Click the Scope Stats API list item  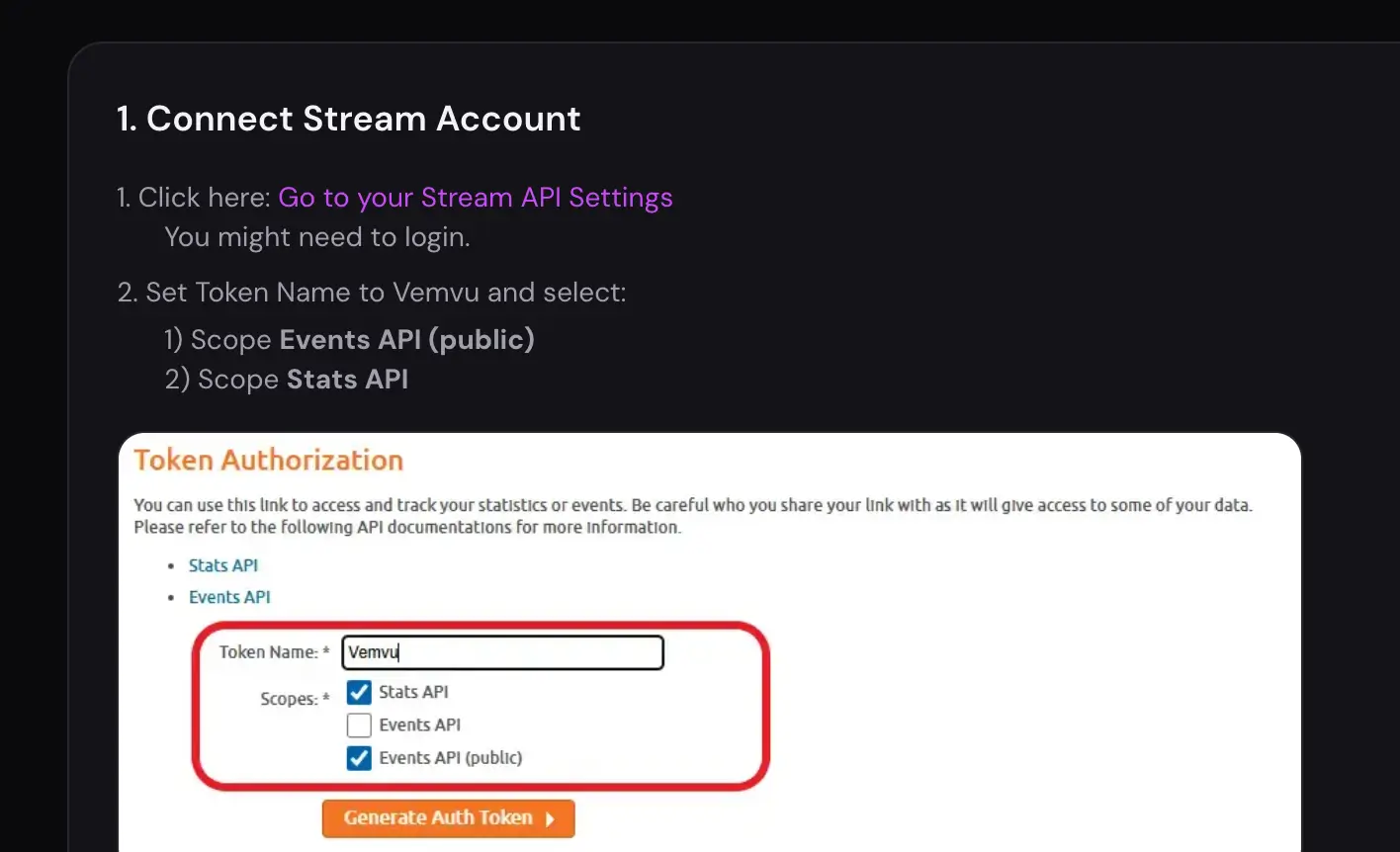pos(287,379)
